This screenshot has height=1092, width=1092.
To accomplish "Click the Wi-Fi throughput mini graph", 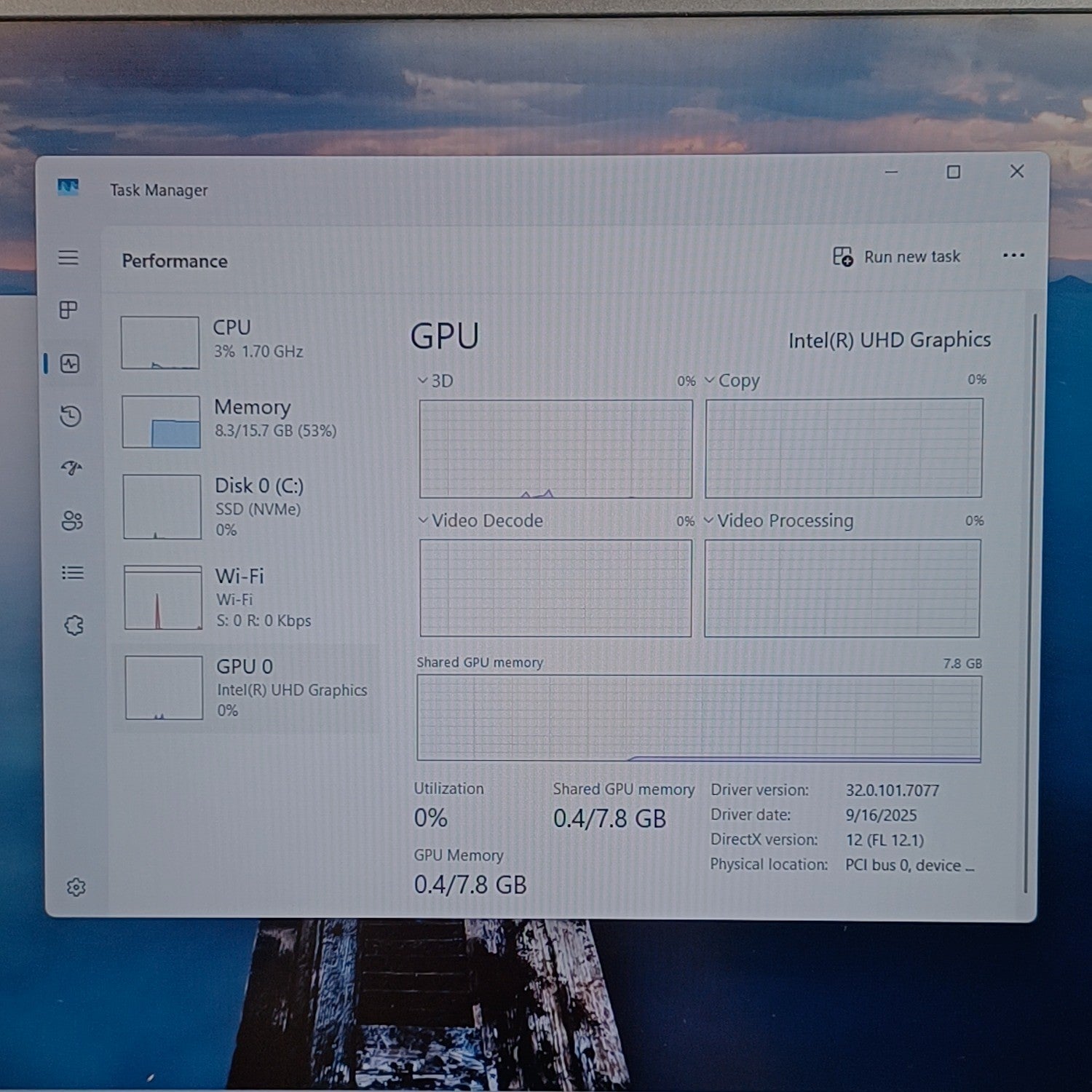I will coord(163,598).
